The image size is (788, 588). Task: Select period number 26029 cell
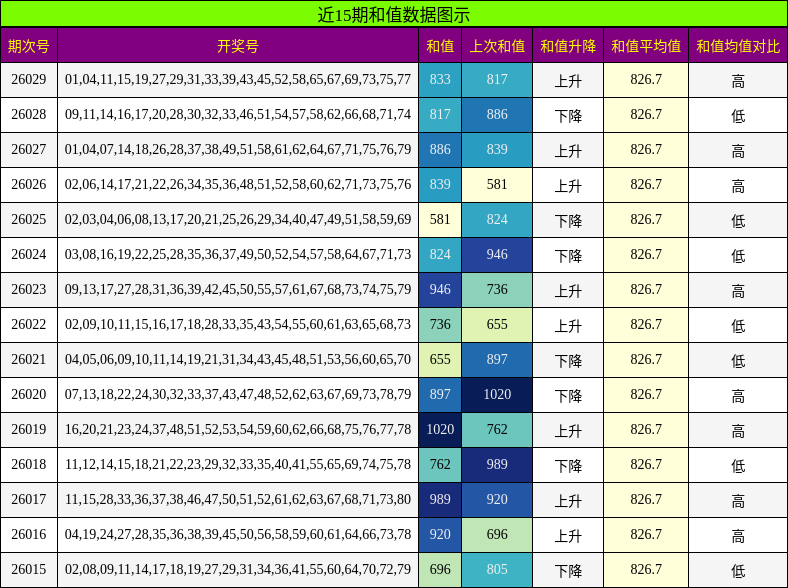pyautogui.click(x=29, y=80)
